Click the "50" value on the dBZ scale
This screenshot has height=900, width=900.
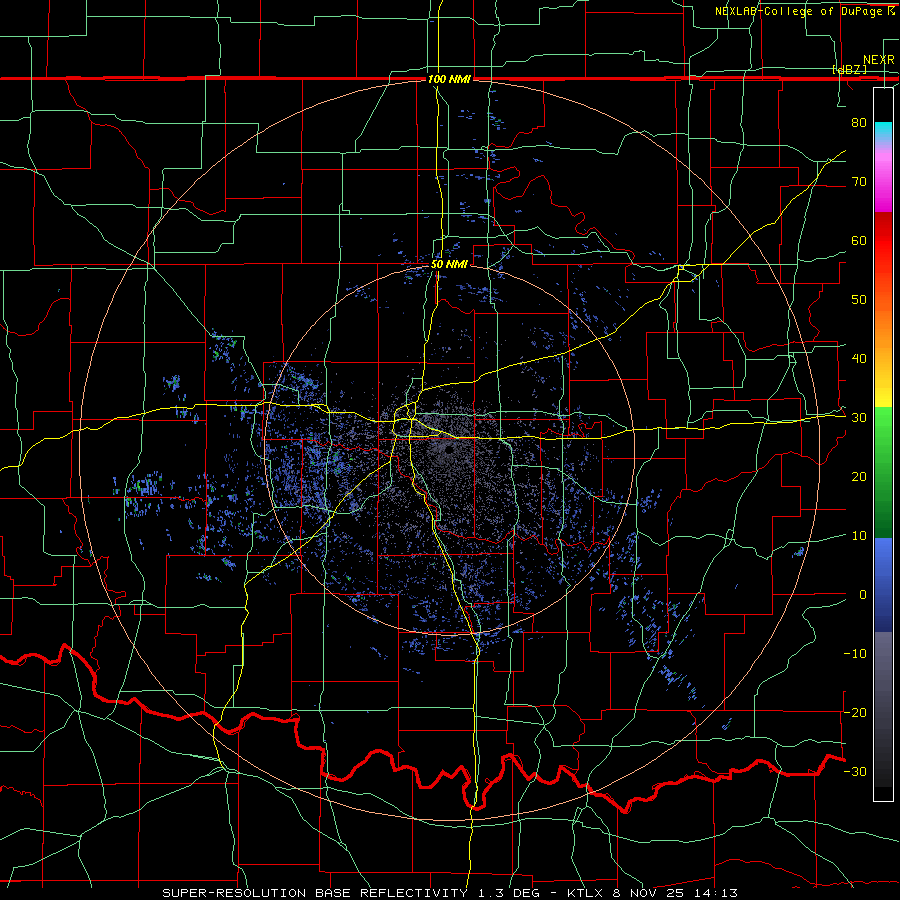859,300
